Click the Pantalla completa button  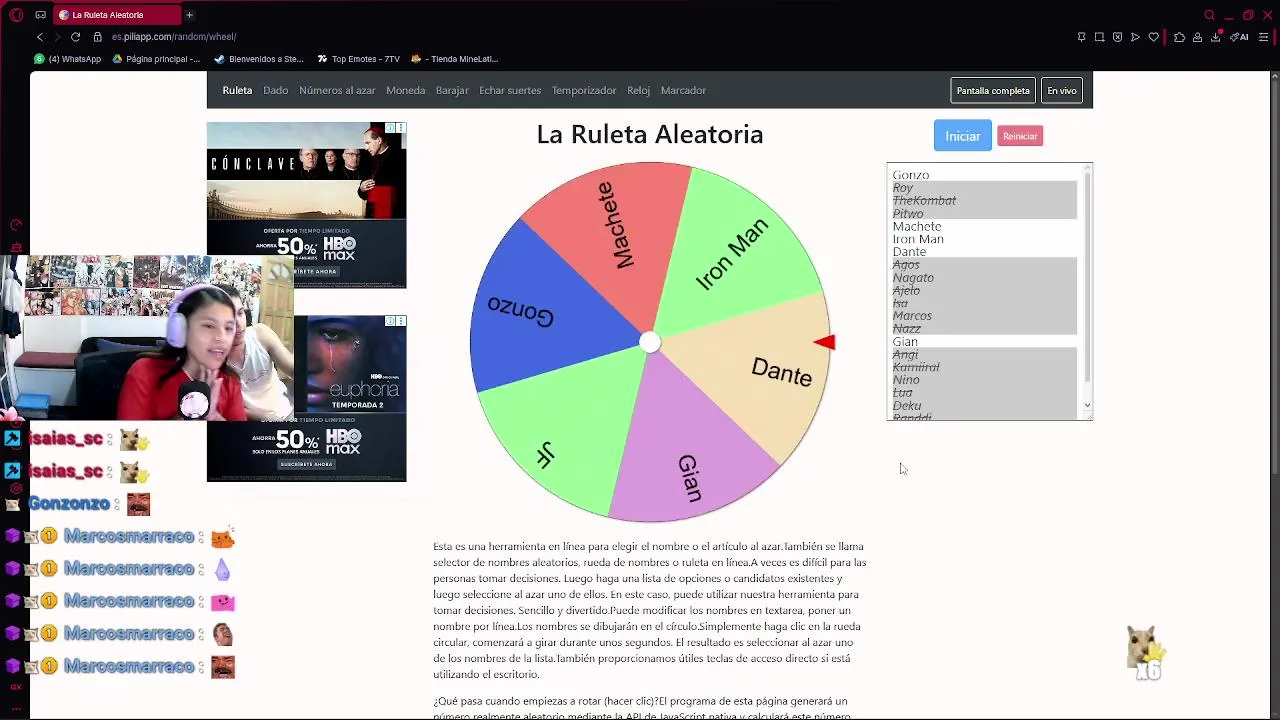click(993, 91)
